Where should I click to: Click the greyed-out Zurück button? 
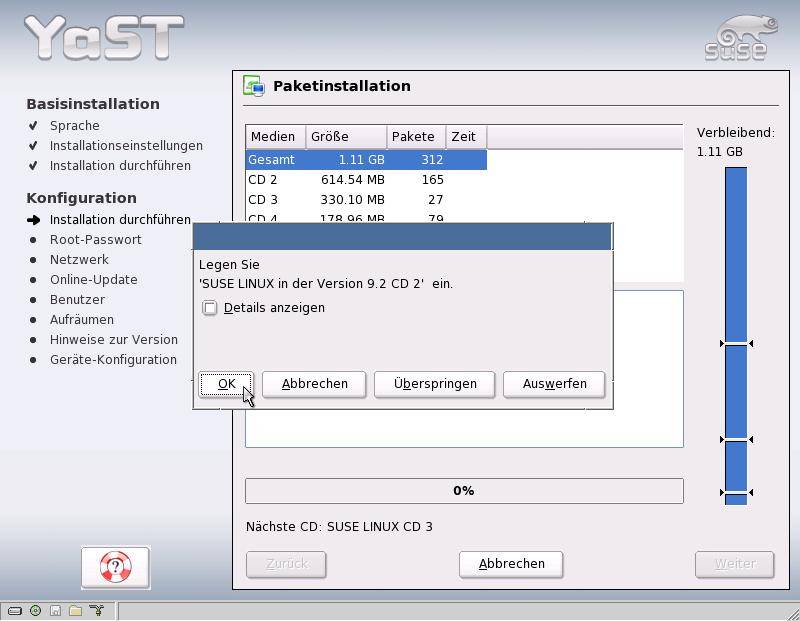[286, 564]
